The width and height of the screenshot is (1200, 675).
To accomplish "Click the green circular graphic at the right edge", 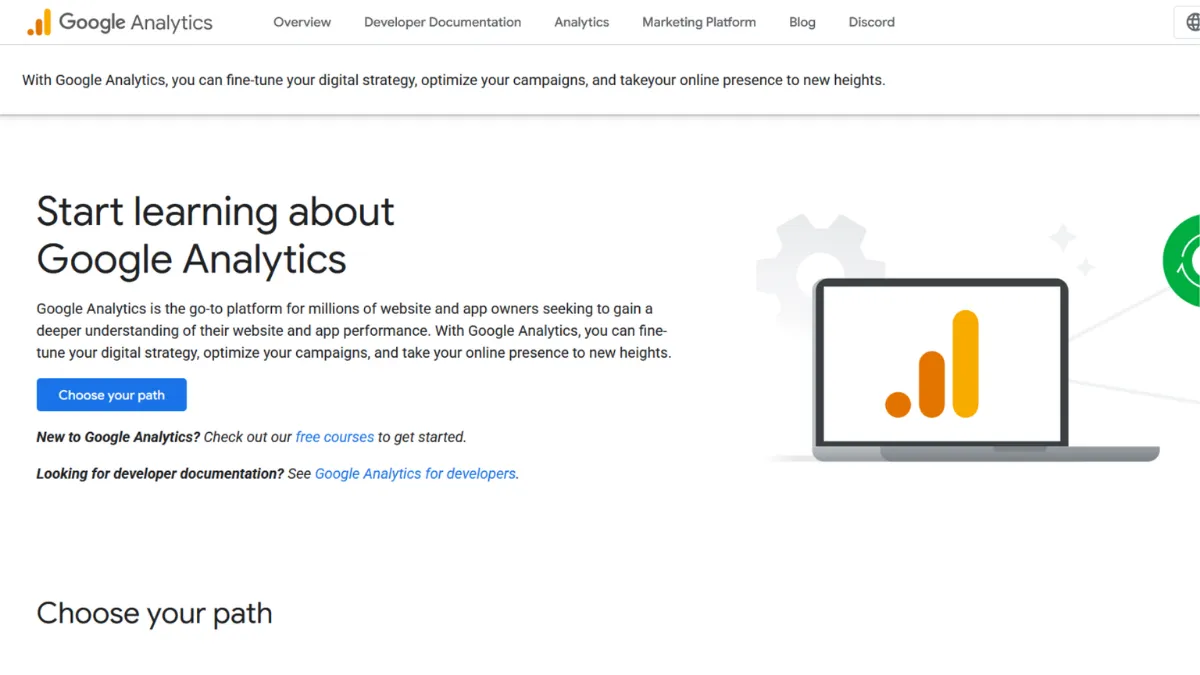I will coord(1190,260).
